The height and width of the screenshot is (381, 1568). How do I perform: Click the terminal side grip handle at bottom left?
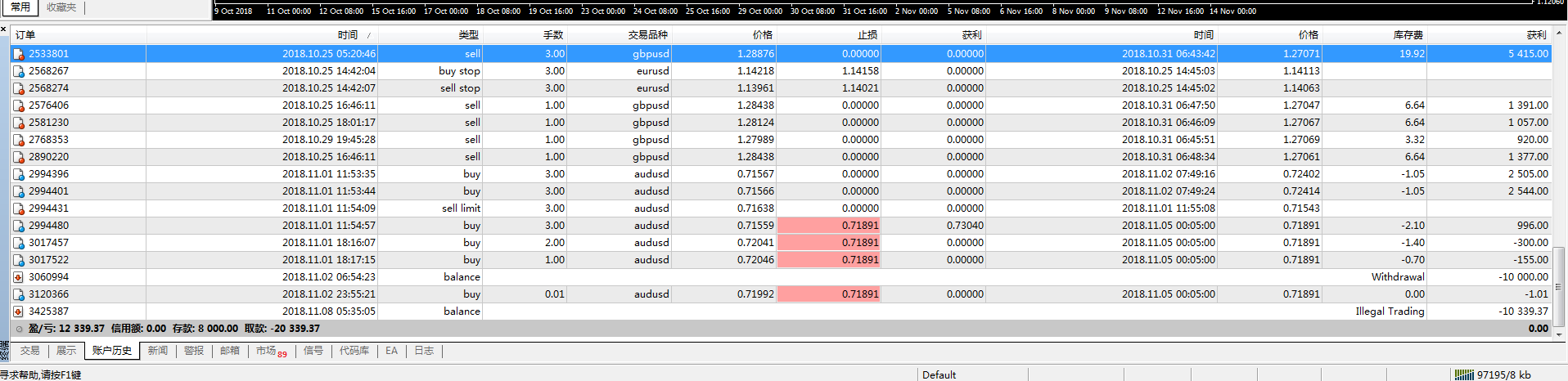[x=4, y=352]
